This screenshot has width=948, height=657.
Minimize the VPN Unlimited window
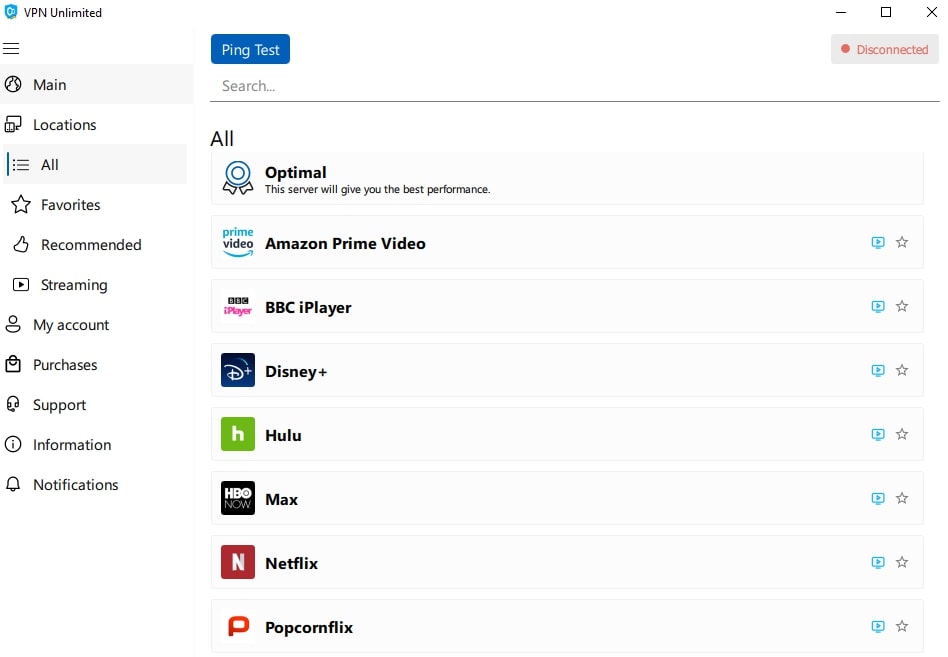(841, 12)
